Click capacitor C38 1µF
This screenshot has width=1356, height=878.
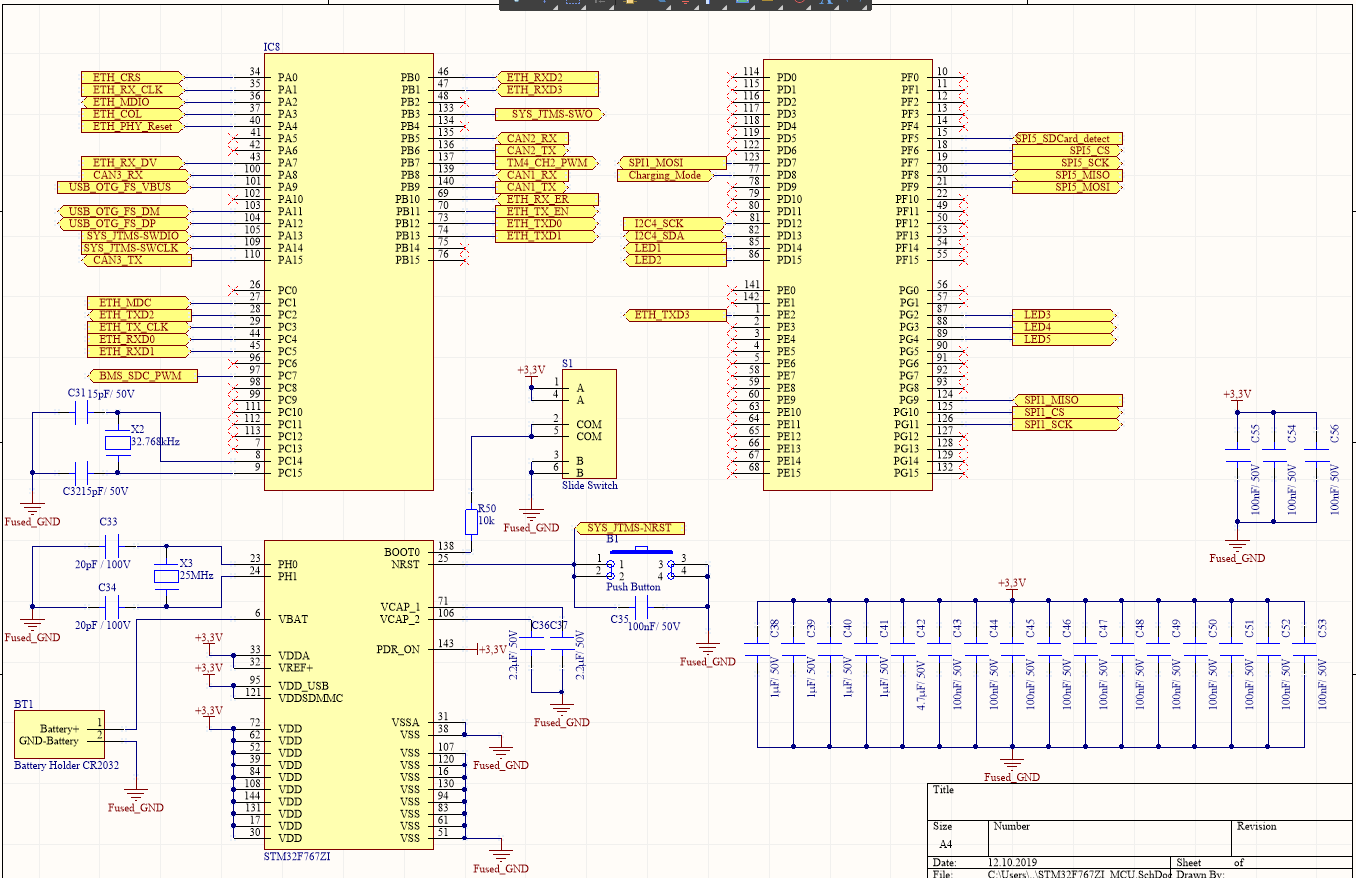tap(757, 648)
